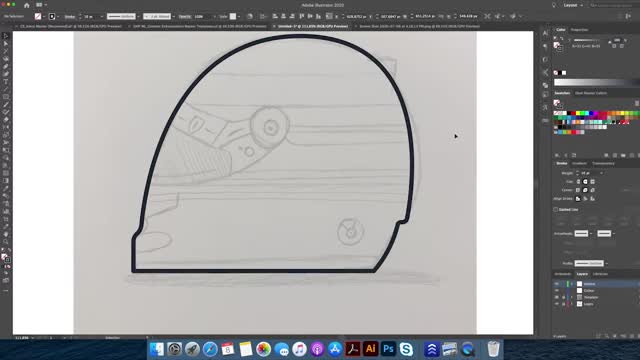Click the stroke Weight stepper in the Stroke panel
This screenshot has width=640, height=360.
point(577,173)
